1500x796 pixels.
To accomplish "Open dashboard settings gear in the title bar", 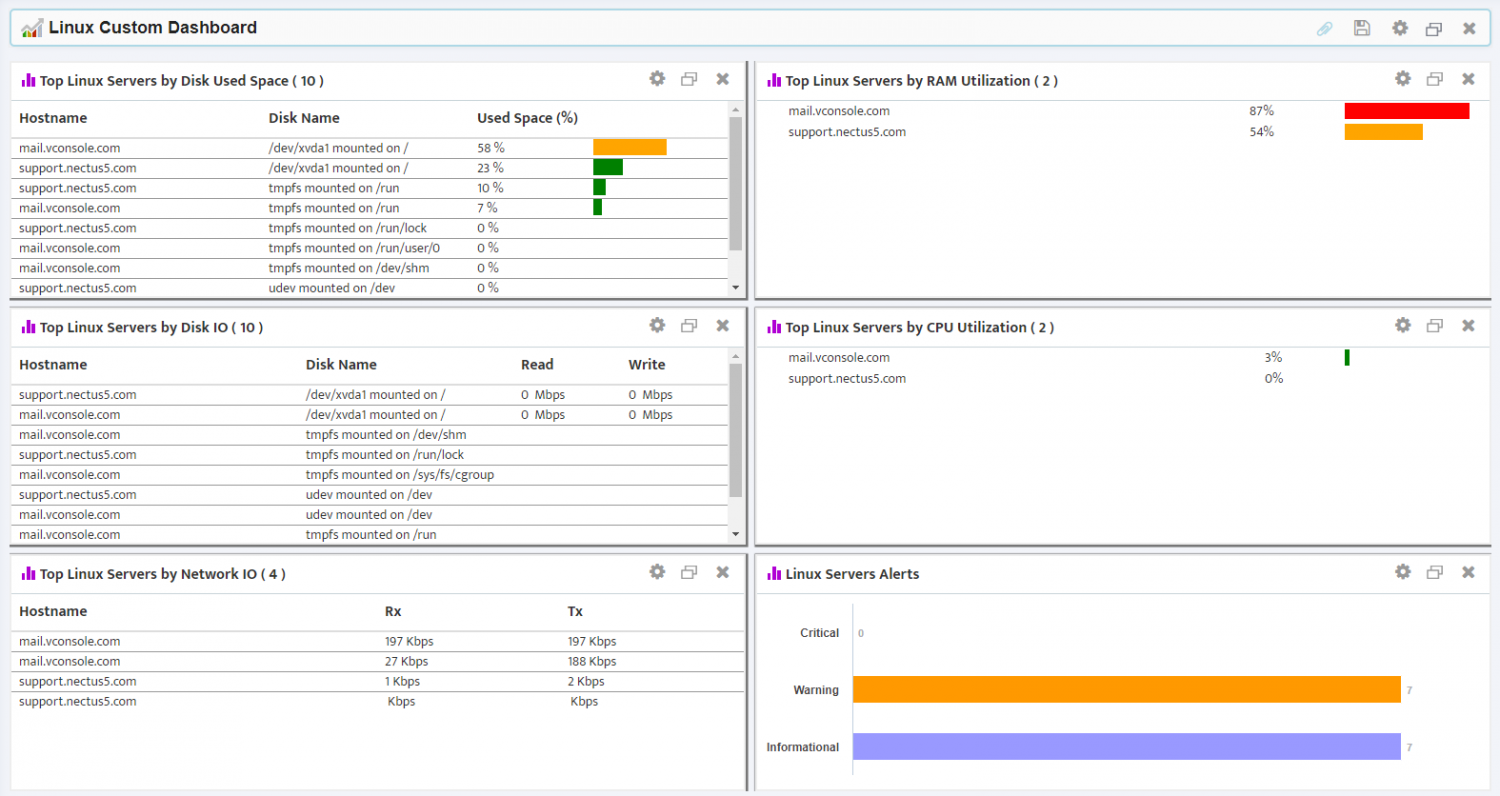I will (1399, 28).
